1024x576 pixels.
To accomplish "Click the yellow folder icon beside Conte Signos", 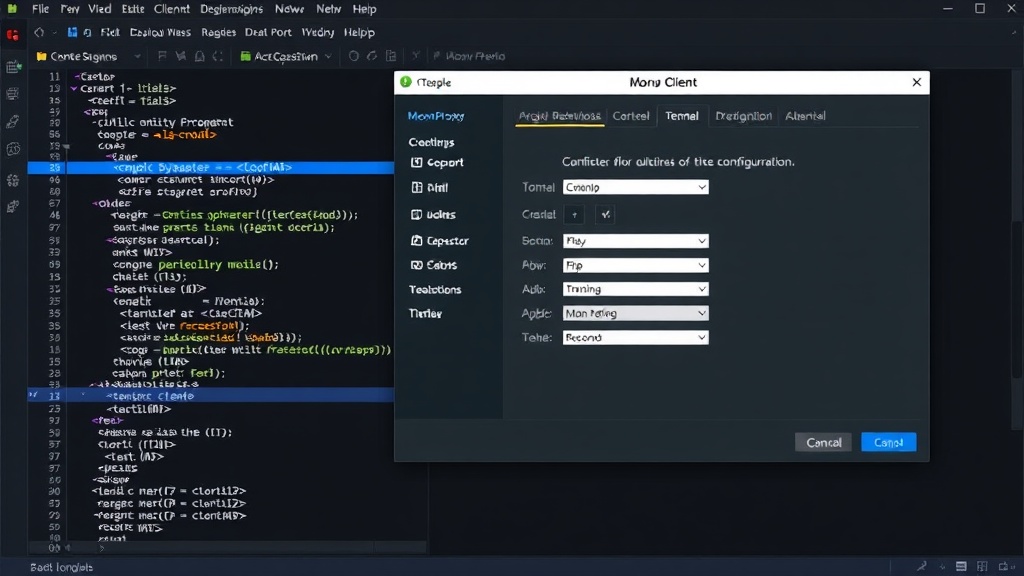I will [x=41, y=56].
